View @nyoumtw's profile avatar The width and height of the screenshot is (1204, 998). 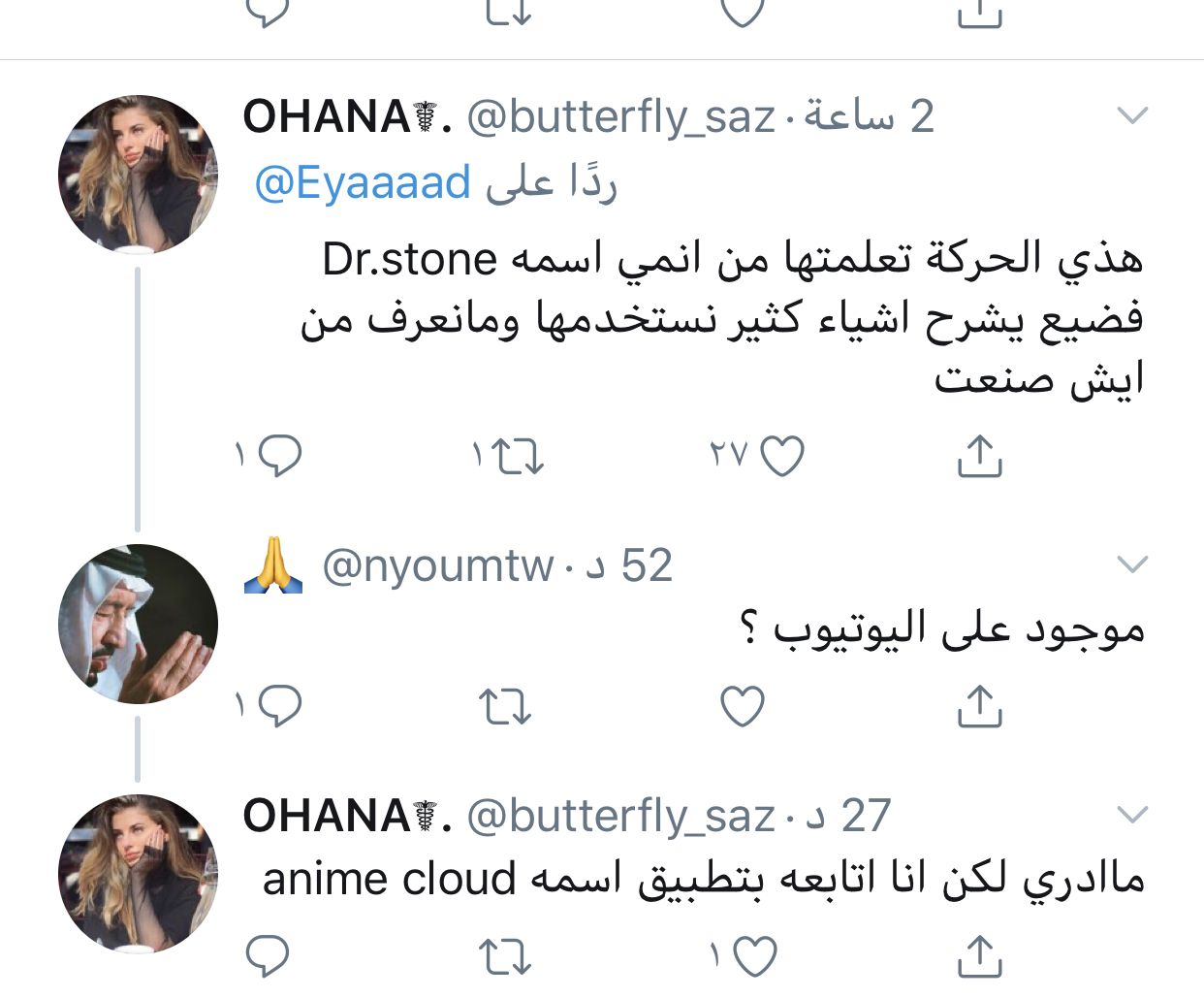(139, 624)
